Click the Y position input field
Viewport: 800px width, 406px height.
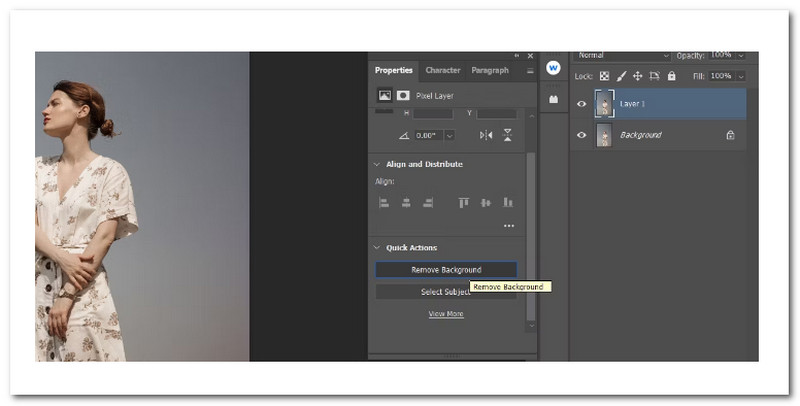(x=496, y=114)
